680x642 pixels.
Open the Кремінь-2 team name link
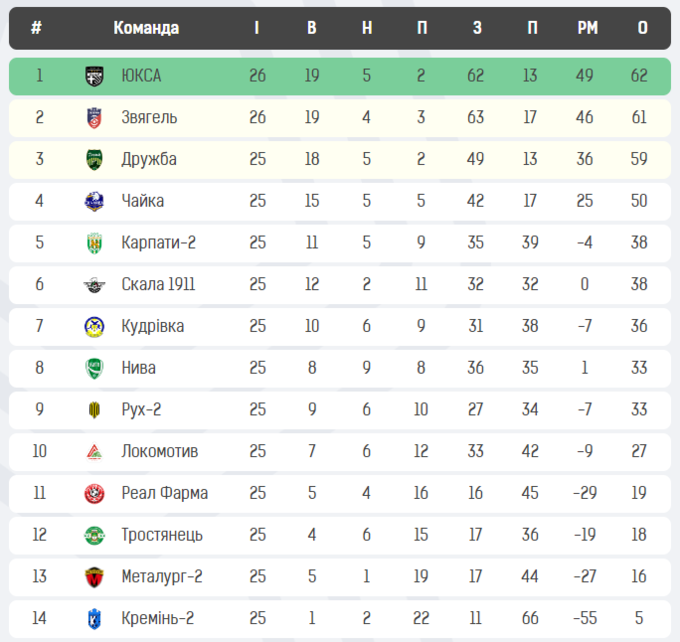pyautogui.click(x=157, y=618)
